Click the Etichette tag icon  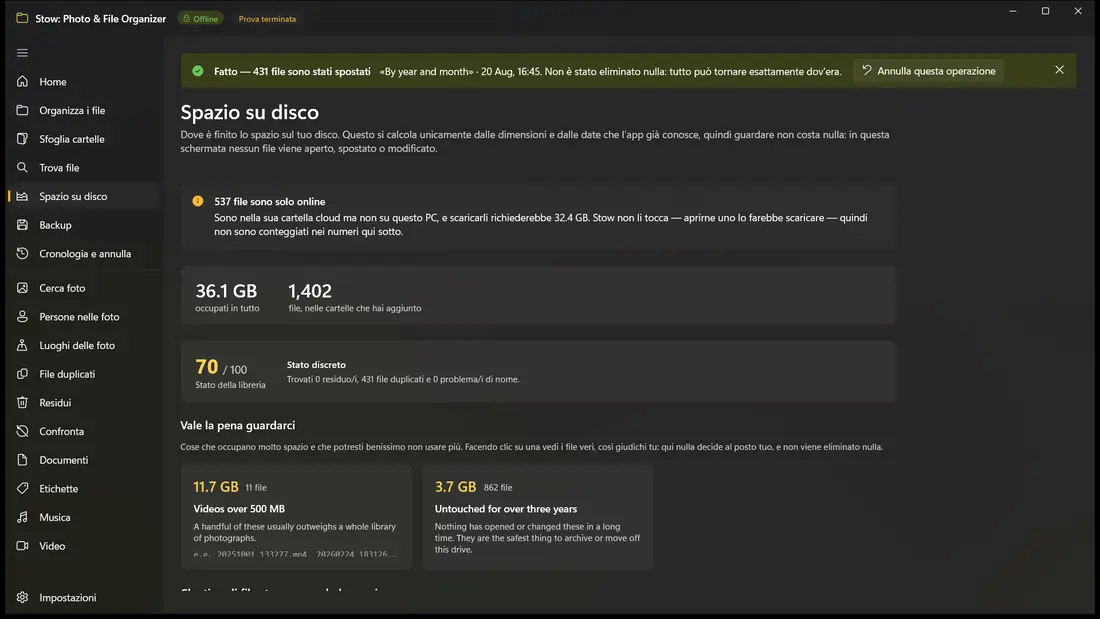coord(22,488)
